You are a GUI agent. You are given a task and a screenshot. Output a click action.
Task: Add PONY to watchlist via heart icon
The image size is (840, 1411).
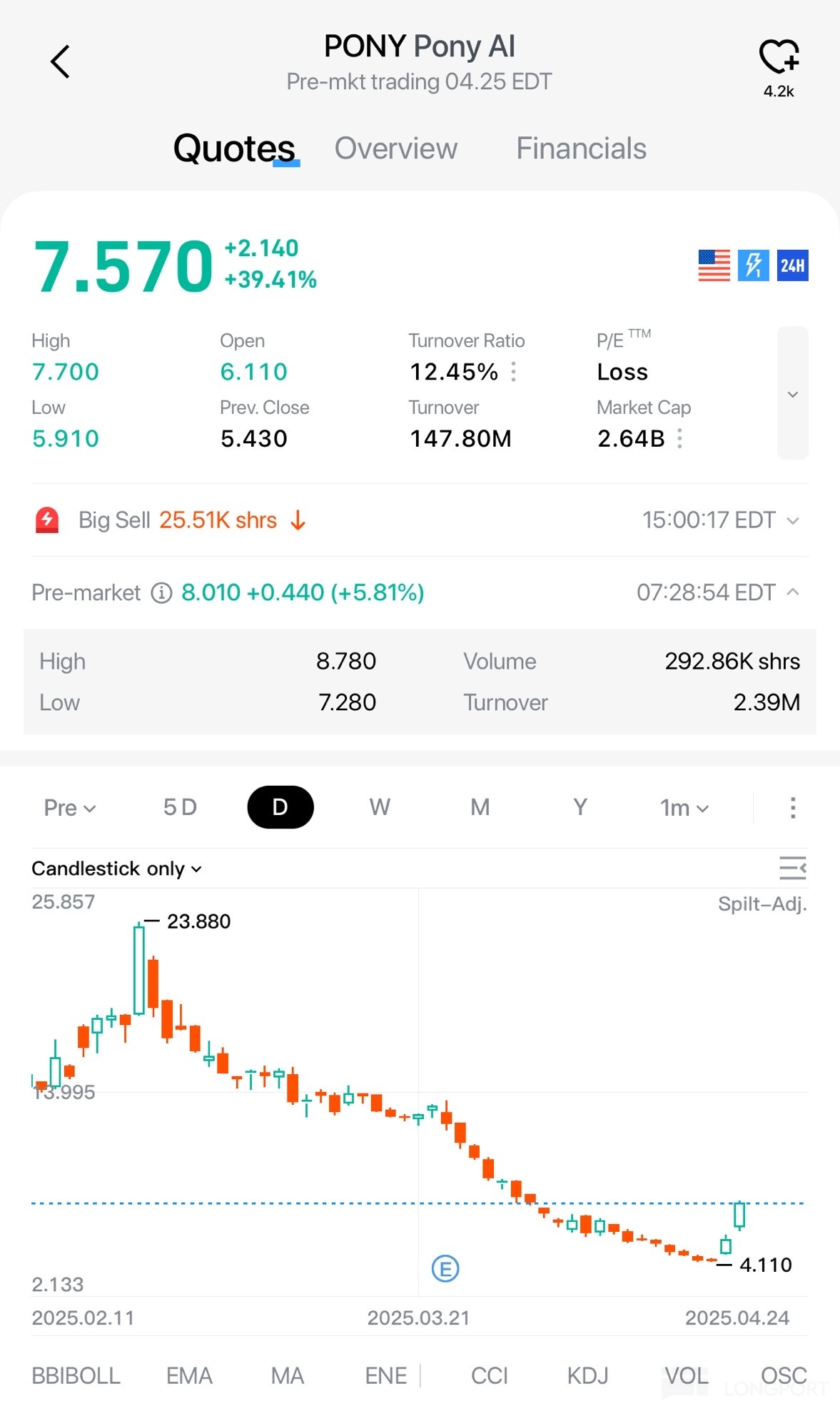(x=778, y=57)
